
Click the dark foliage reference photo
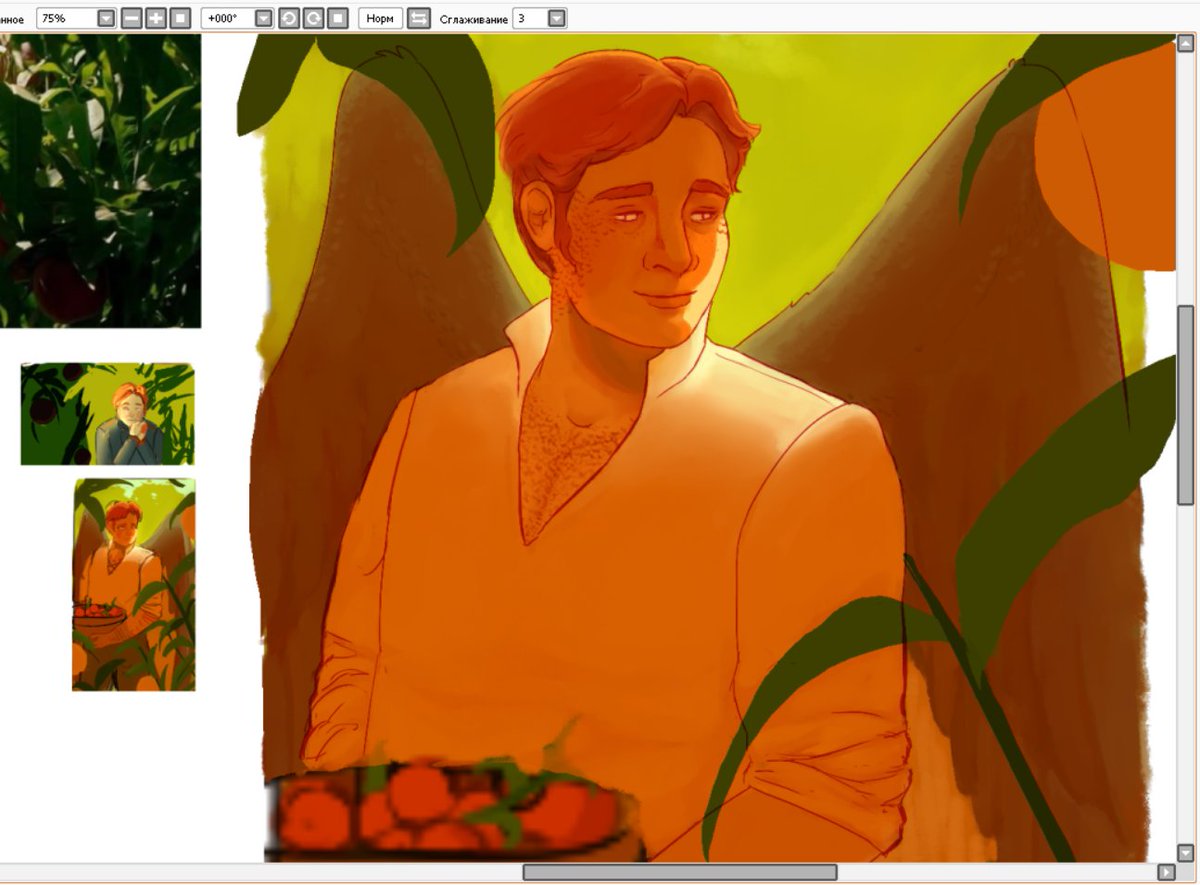(100, 181)
